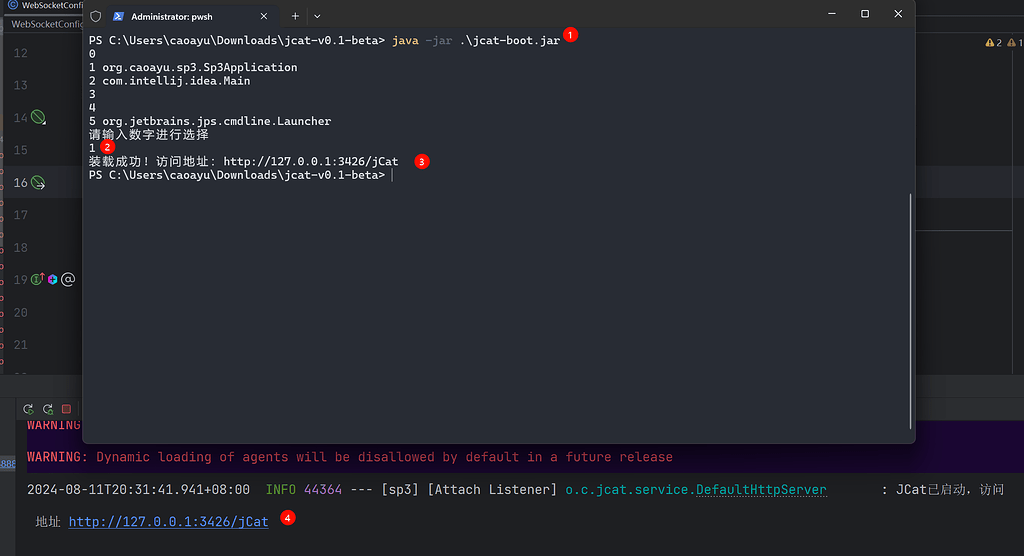
Task: Stop the running process with the red square
Action: (66, 409)
